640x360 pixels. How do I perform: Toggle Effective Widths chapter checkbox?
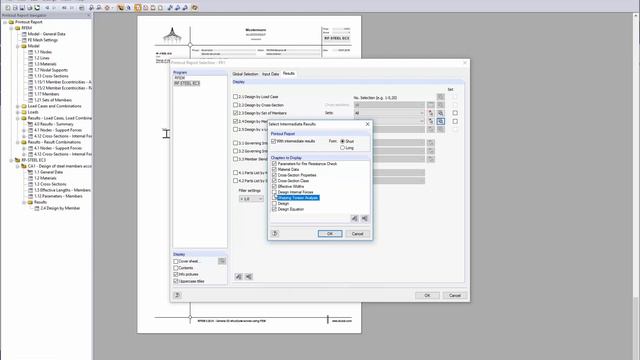(274, 187)
